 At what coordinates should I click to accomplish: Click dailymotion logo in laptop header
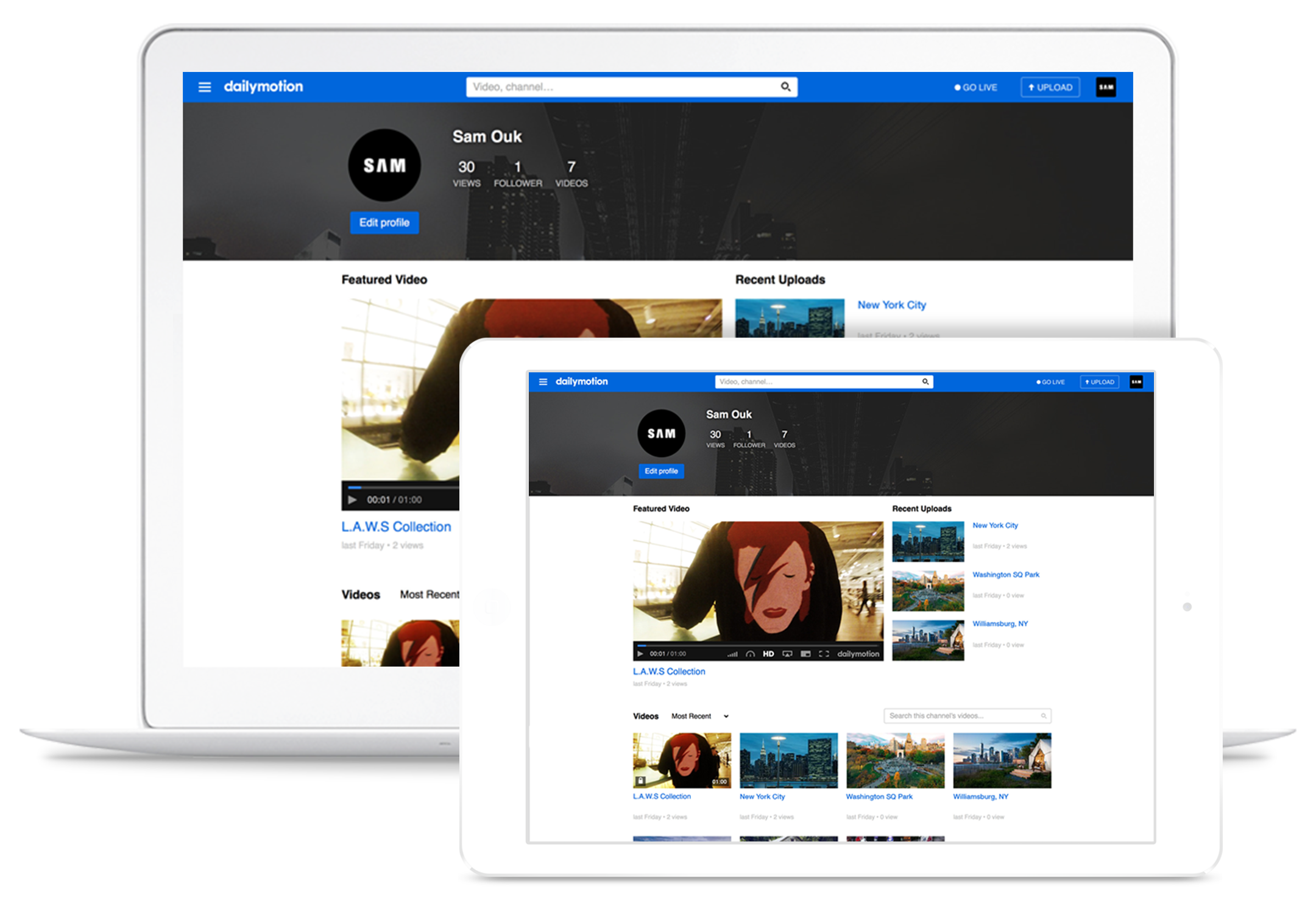coord(263,87)
